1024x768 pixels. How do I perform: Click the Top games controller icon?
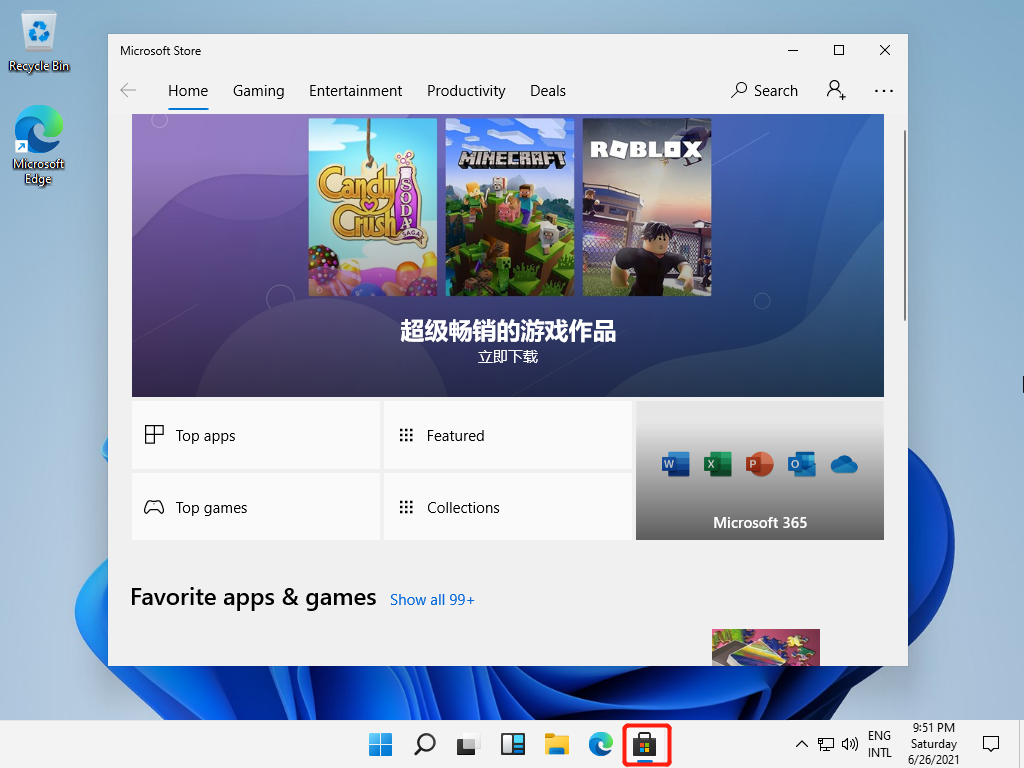(154, 507)
